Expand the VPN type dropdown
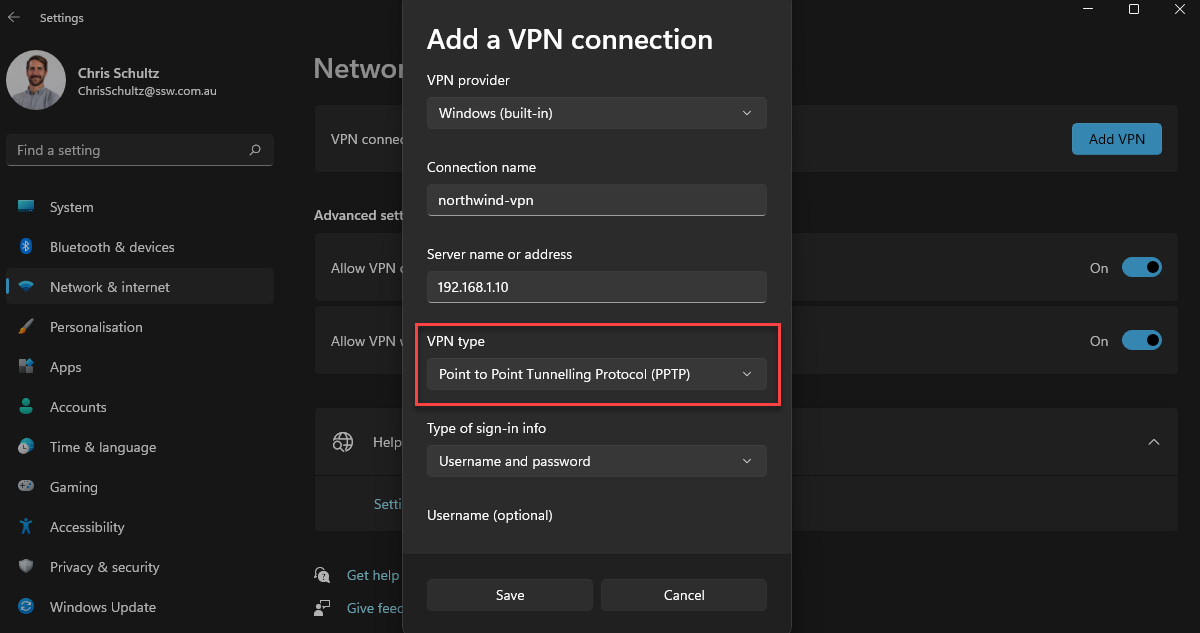Screen dimensions: 1200x633 (x=596, y=375)
